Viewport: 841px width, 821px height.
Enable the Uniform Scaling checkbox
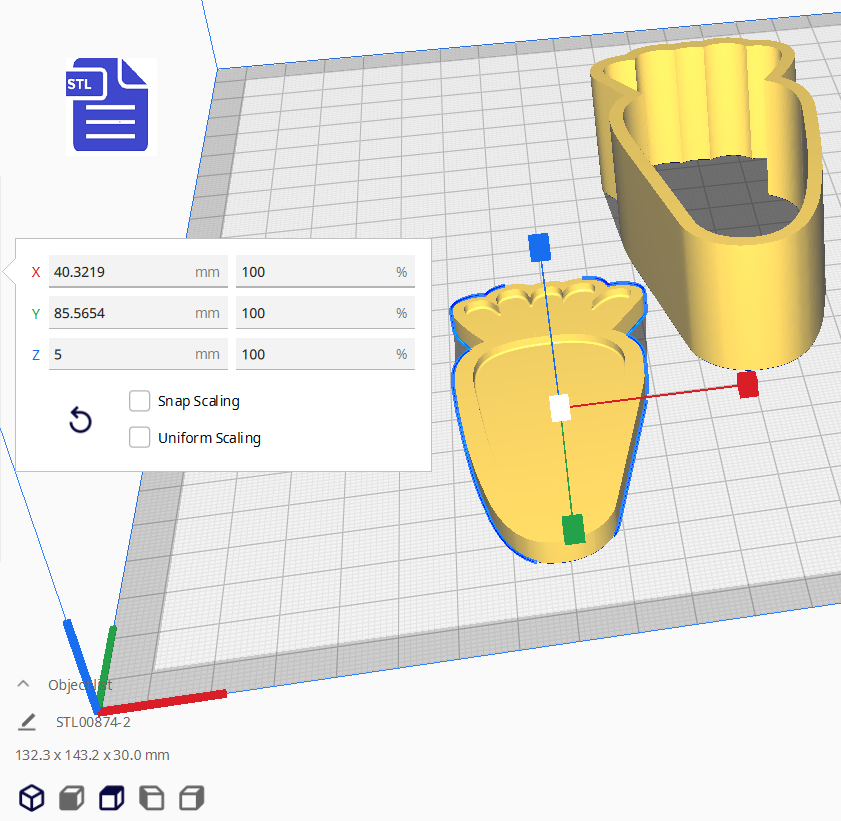point(140,438)
